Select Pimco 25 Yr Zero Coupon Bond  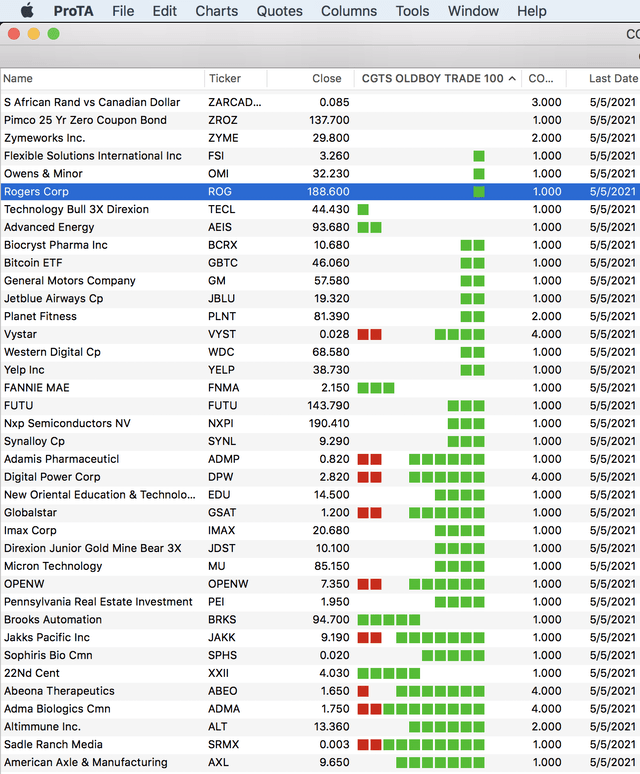click(320, 120)
